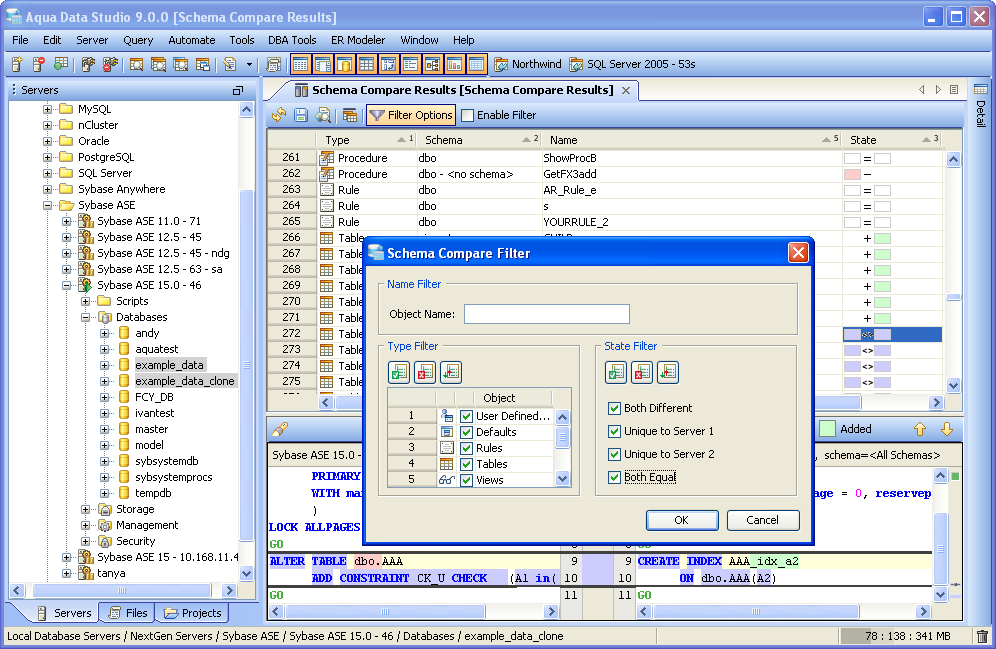996x649 pixels.
Task: Click the green Added legend swatch
Action: coord(828,429)
